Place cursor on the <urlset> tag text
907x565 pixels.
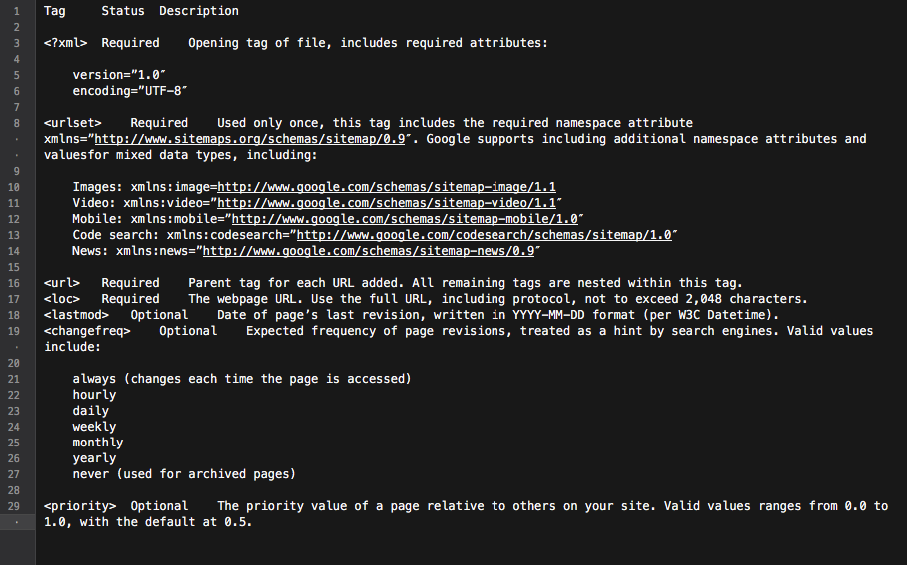pyautogui.click(x=72, y=123)
